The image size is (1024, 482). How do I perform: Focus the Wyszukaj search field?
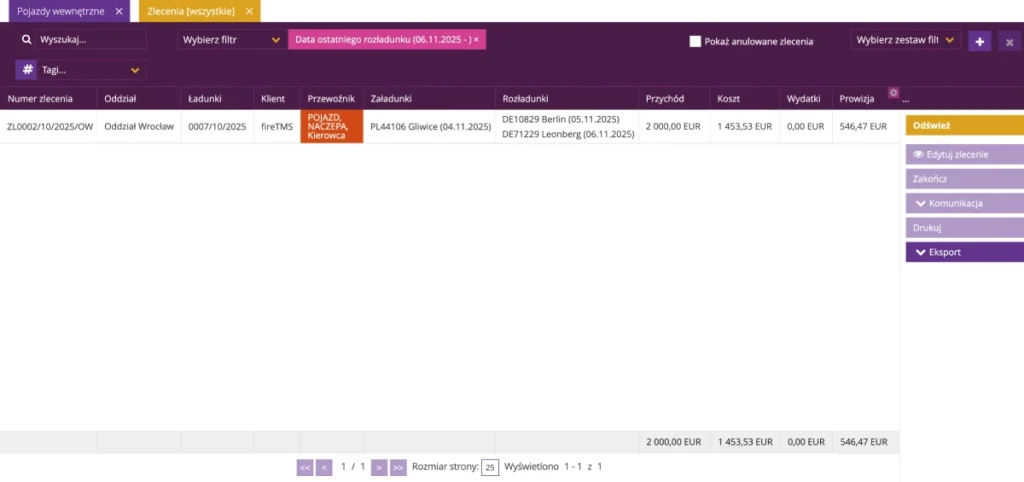(x=90, y=39)
